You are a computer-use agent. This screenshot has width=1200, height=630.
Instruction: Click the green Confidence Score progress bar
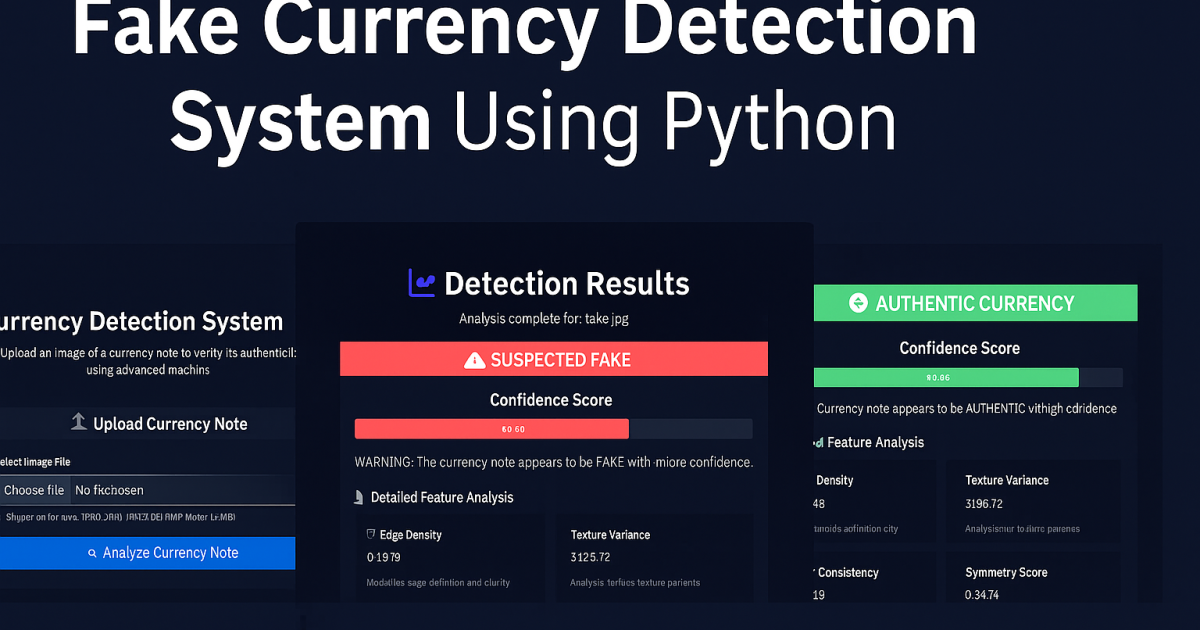tap(946, 377)
